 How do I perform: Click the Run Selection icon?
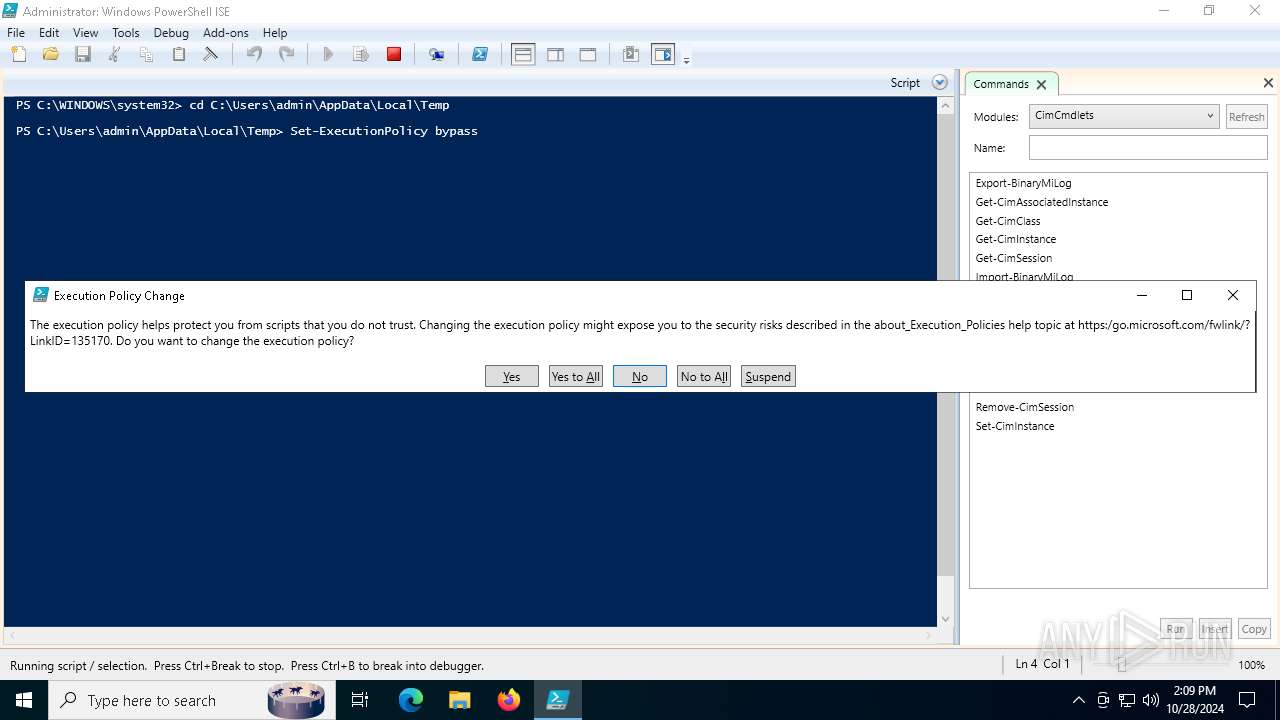click(x=361, y=54)
